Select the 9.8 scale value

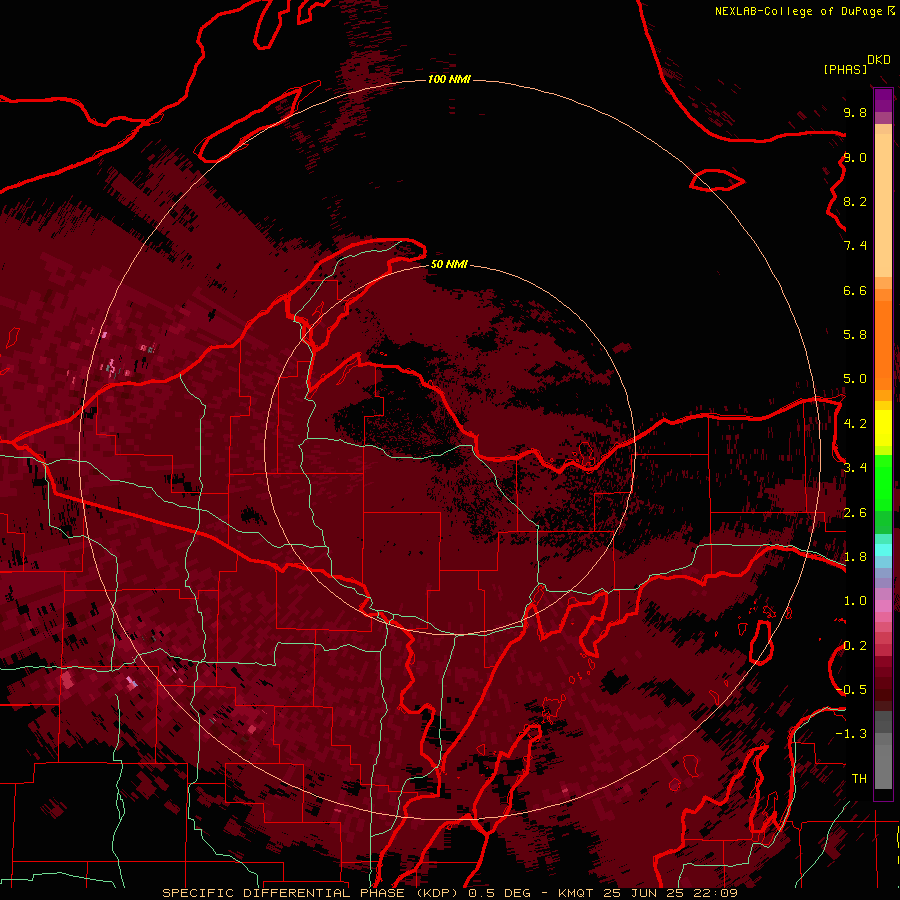[855, 112]
